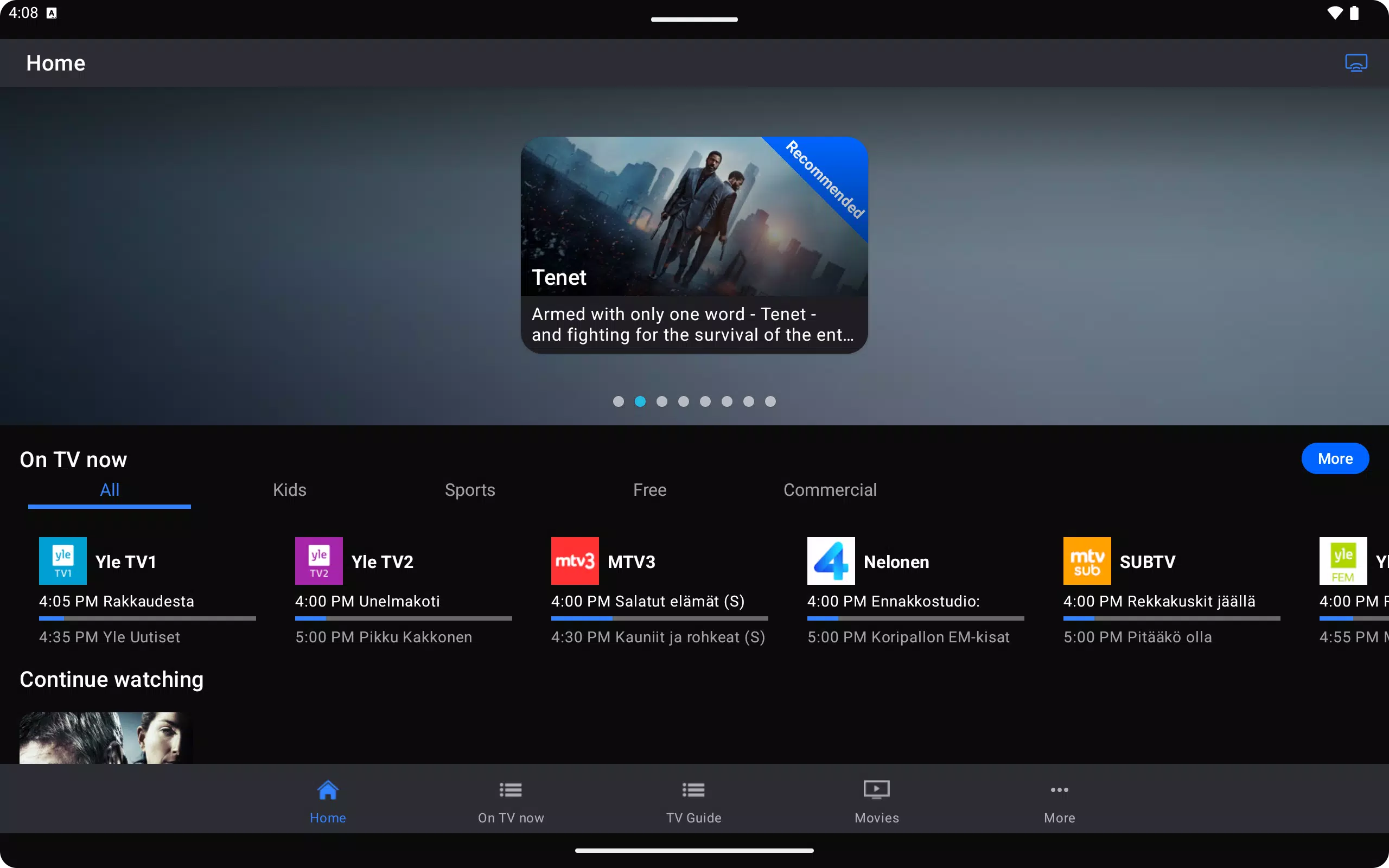1389x868 pixels.
Task: Open the Yle TV2 channel logo
Action: coord(318,561)
